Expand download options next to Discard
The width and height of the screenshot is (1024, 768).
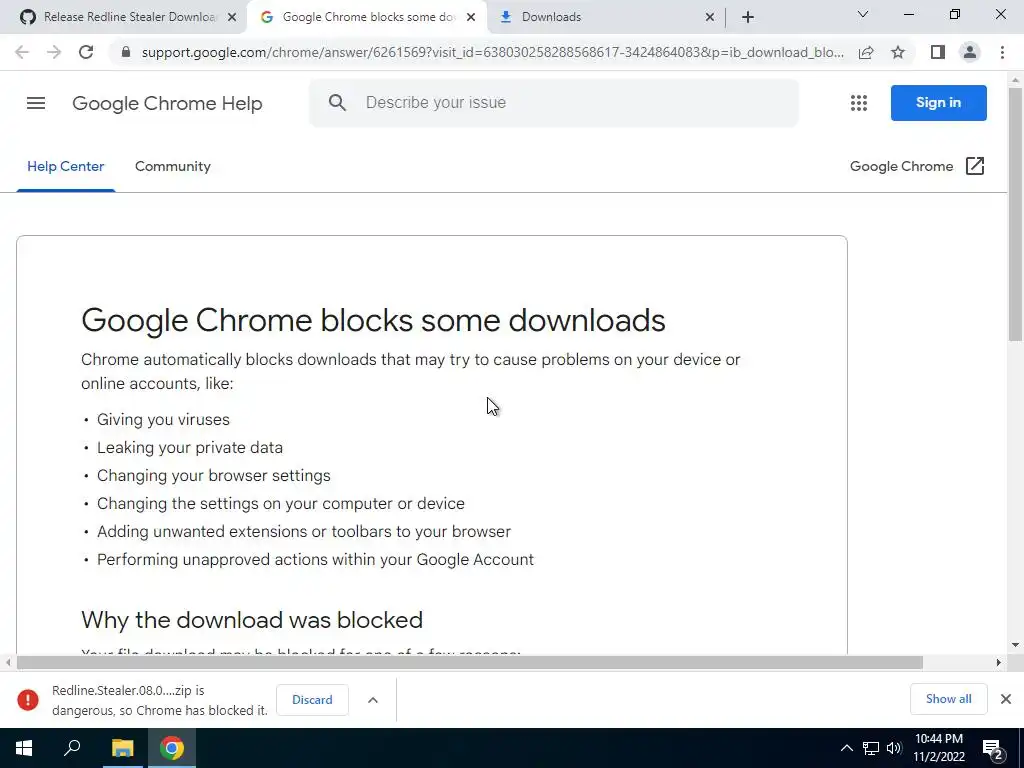coord(373,699)
